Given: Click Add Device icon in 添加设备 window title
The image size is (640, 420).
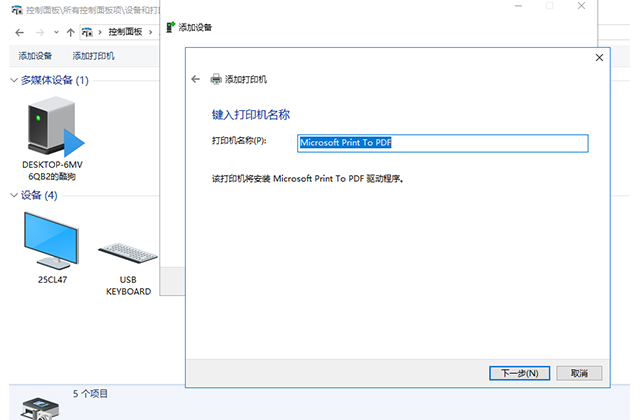Looking at the screenshot, I should 171,27.
